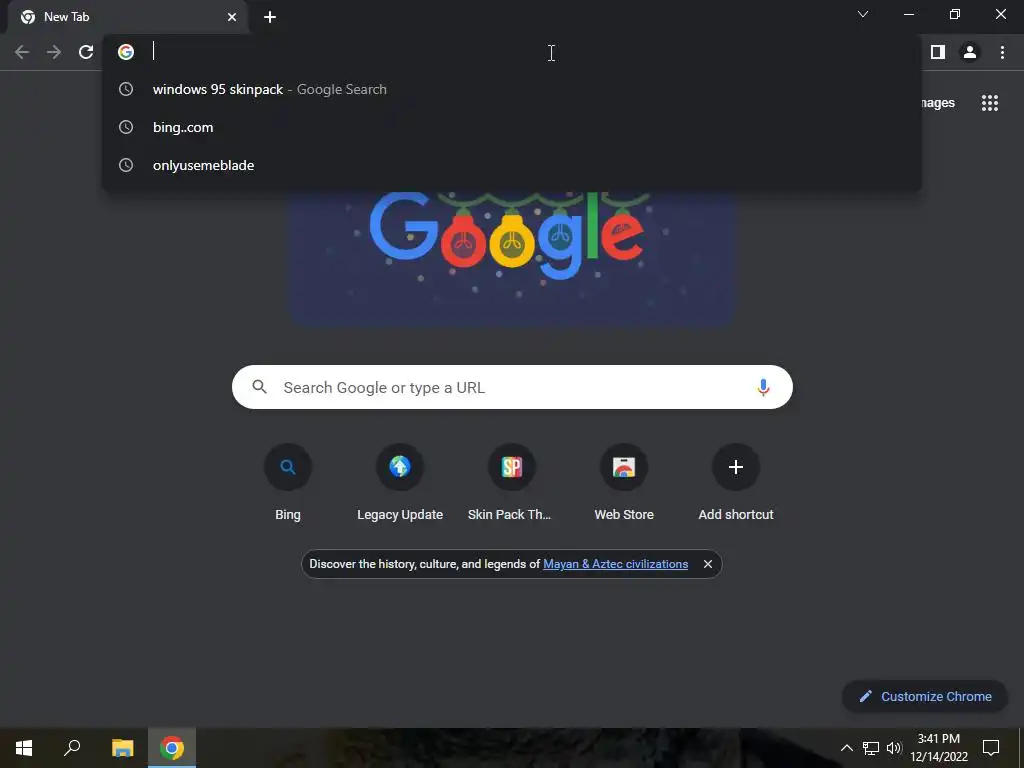Open Chrome three-dot menu
The height and width of the screenshot is (768, 1024).
pos(1002,52)
